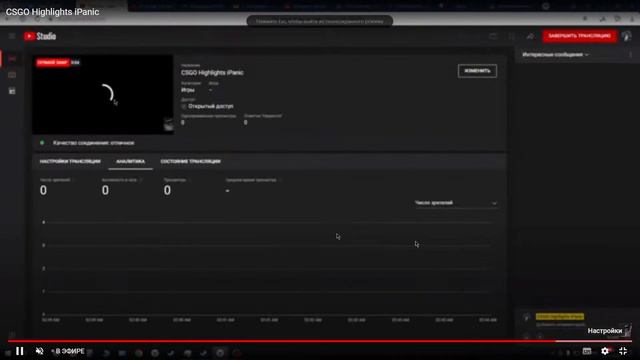Toggle subtitles in the video player
The height and width of the screenshot is (360, 640).
[x=587, y=351]
